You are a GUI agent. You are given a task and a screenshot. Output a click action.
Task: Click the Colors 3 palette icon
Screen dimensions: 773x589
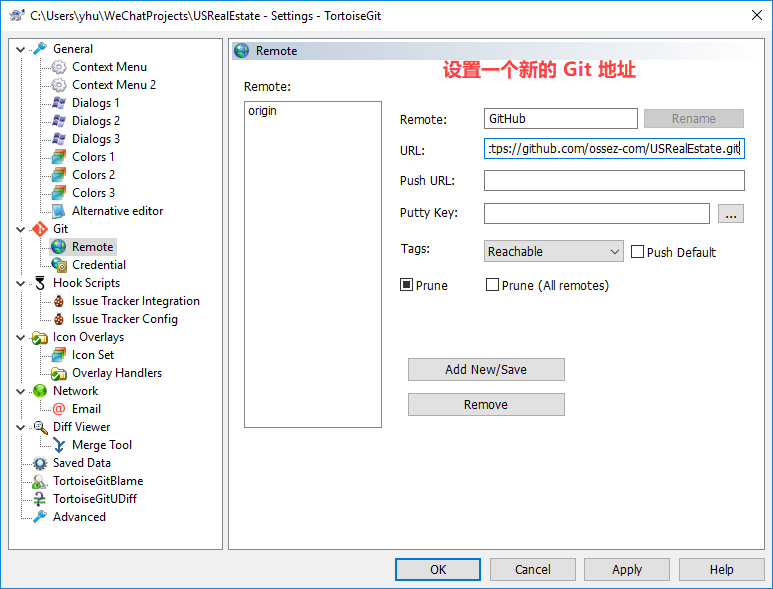pos(59,193)
